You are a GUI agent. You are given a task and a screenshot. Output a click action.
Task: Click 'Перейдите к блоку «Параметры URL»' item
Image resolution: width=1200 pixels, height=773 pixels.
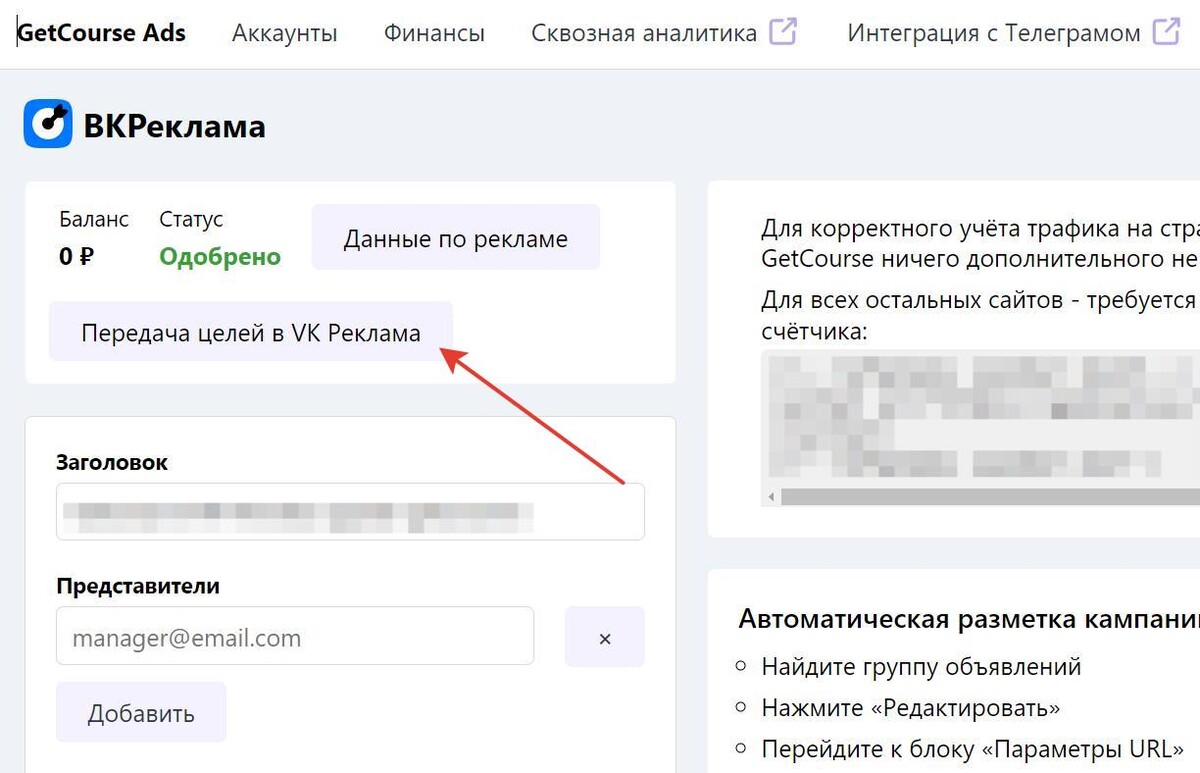coord(973,749)
